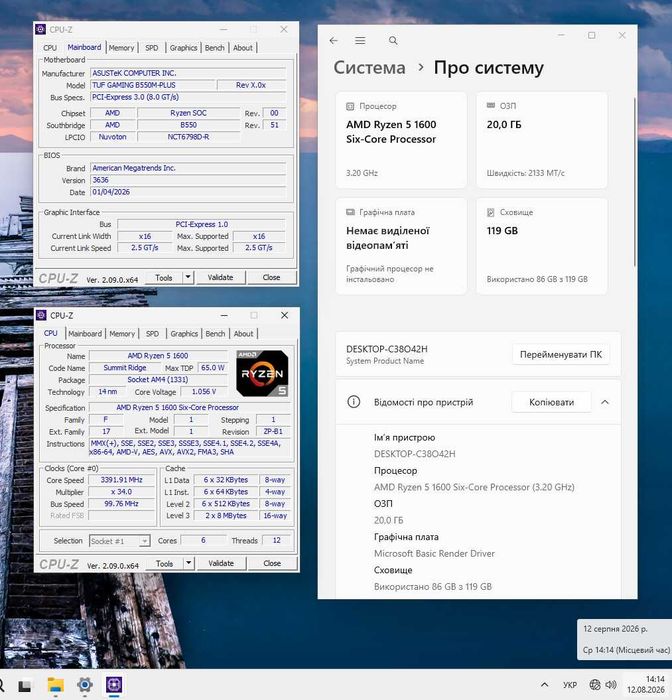This screenshot has width=672, height=700.
Task: Open the 'Сховище' 119 GB card
Action: tap(542, 246)
